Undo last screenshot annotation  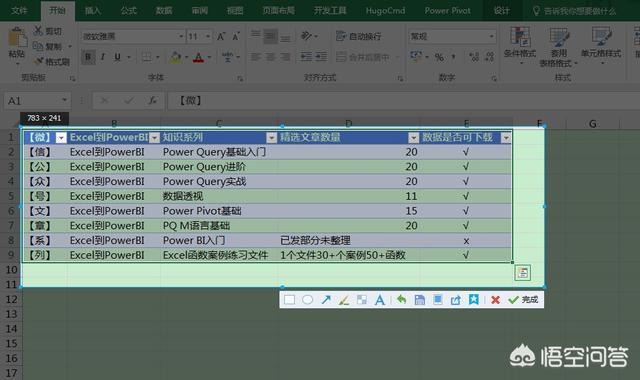pos(402,300)
